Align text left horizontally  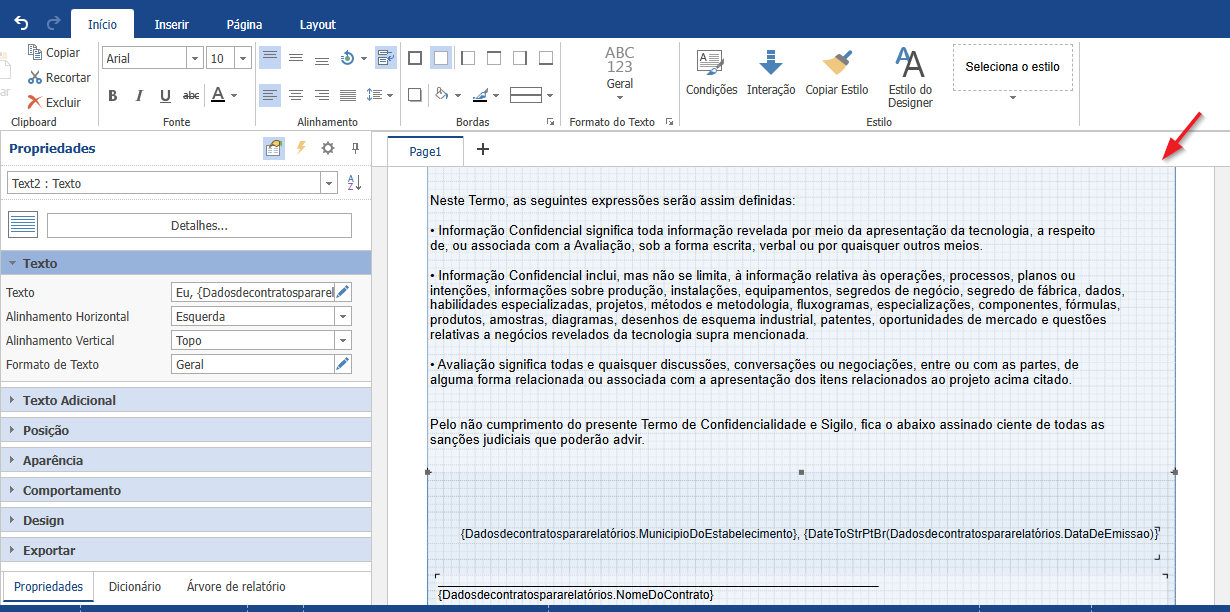coord(270,95)
